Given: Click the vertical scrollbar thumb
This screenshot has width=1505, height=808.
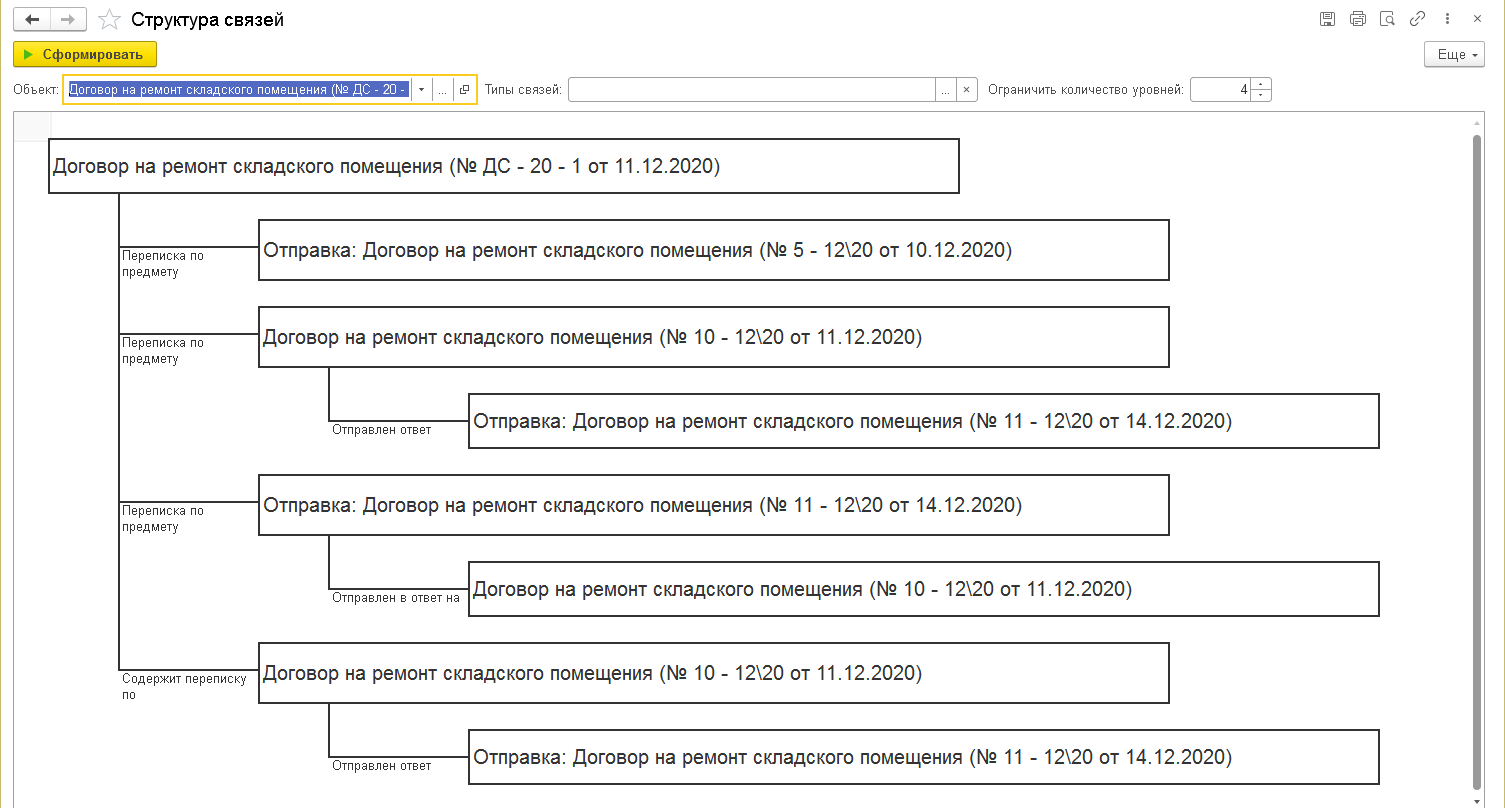Looking at the screenshot, I should coord(1477,460).
